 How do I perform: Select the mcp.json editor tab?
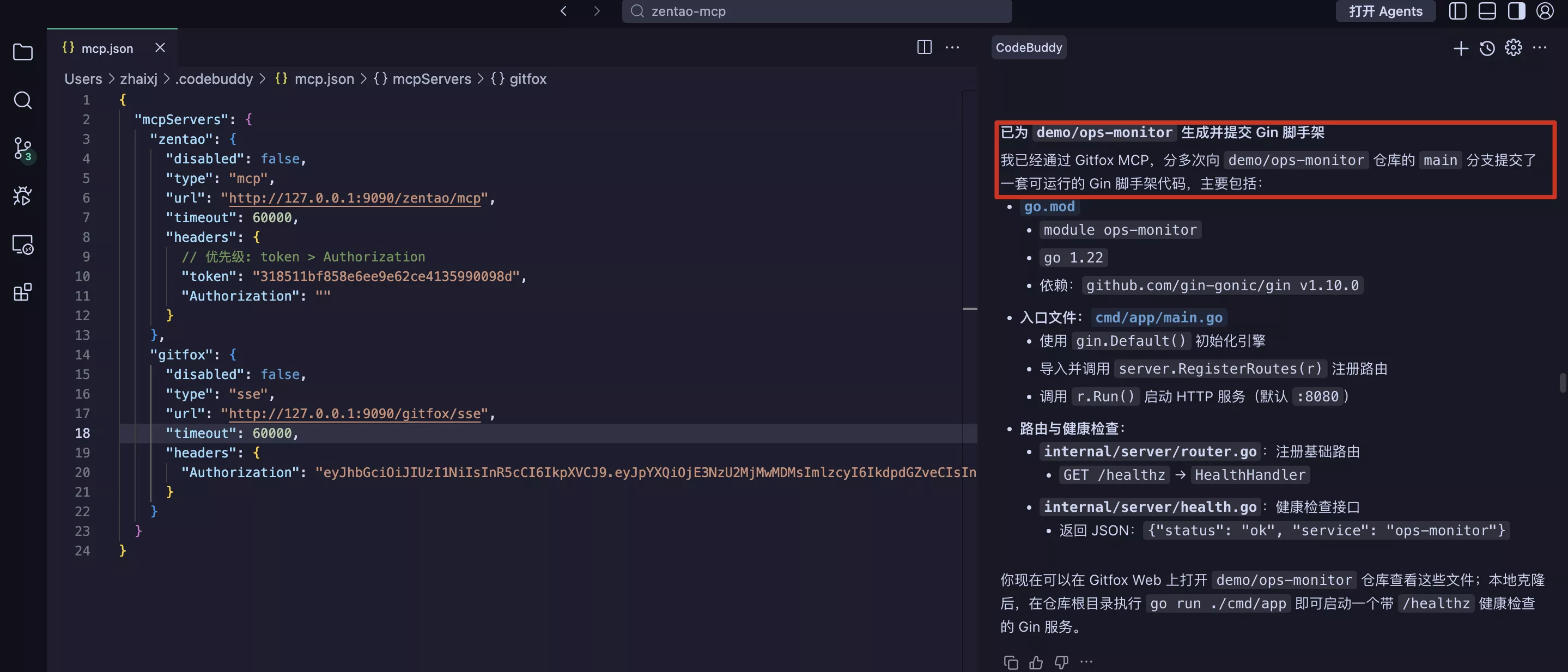[x=107, y=48]
